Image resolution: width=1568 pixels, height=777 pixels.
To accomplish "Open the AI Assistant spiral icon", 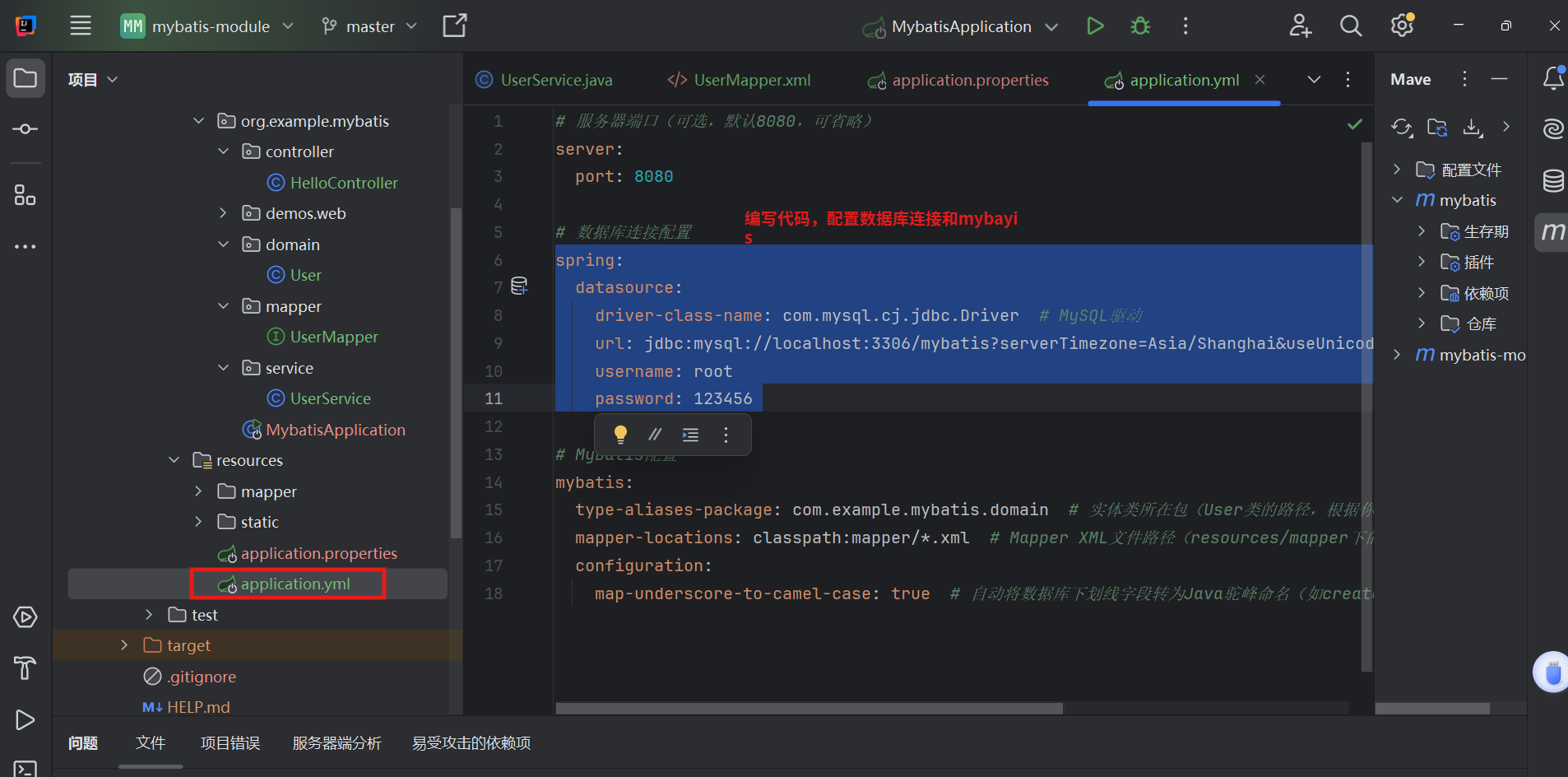I will 1553,129.
